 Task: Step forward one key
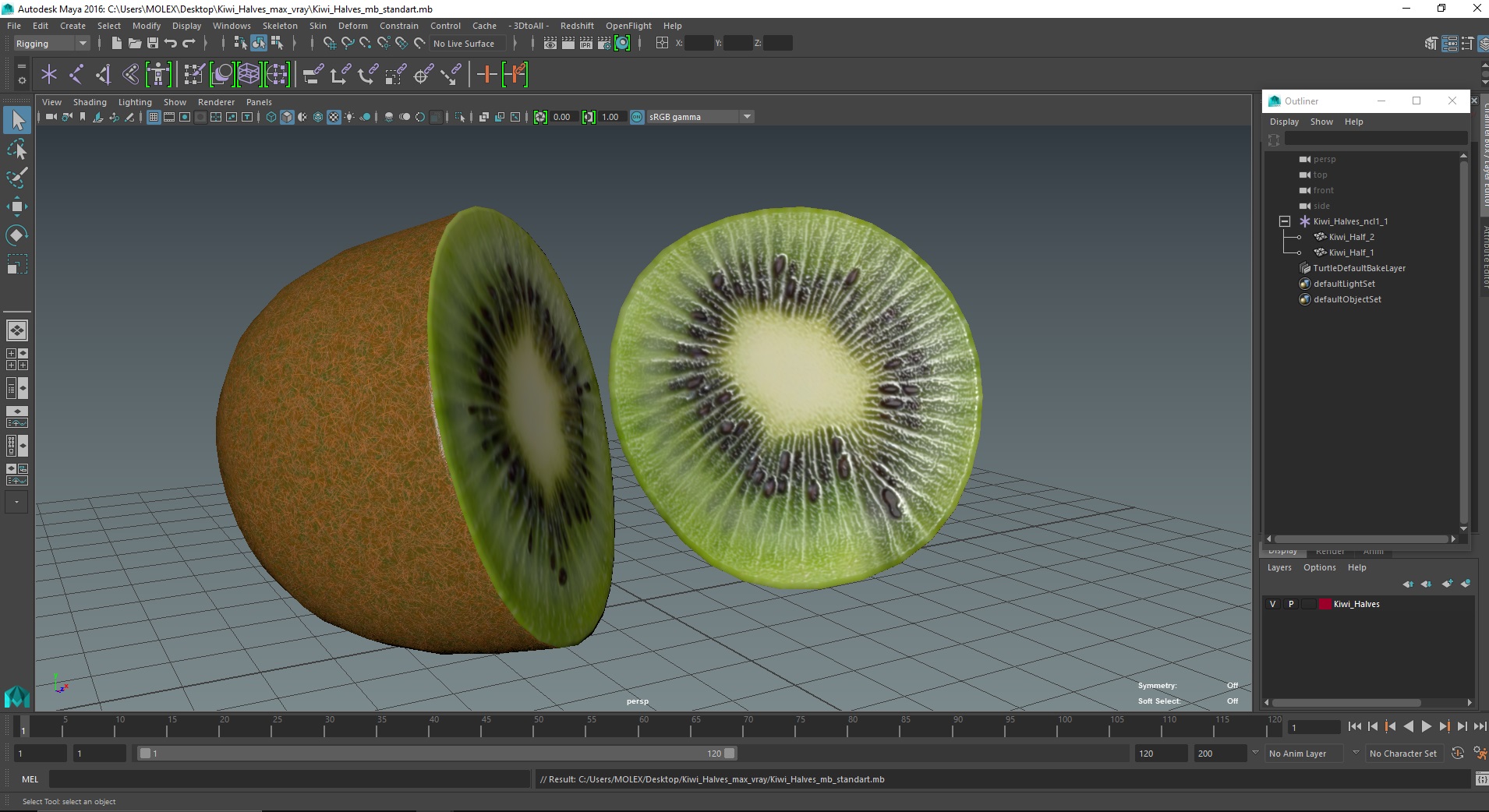[1444, 726]
